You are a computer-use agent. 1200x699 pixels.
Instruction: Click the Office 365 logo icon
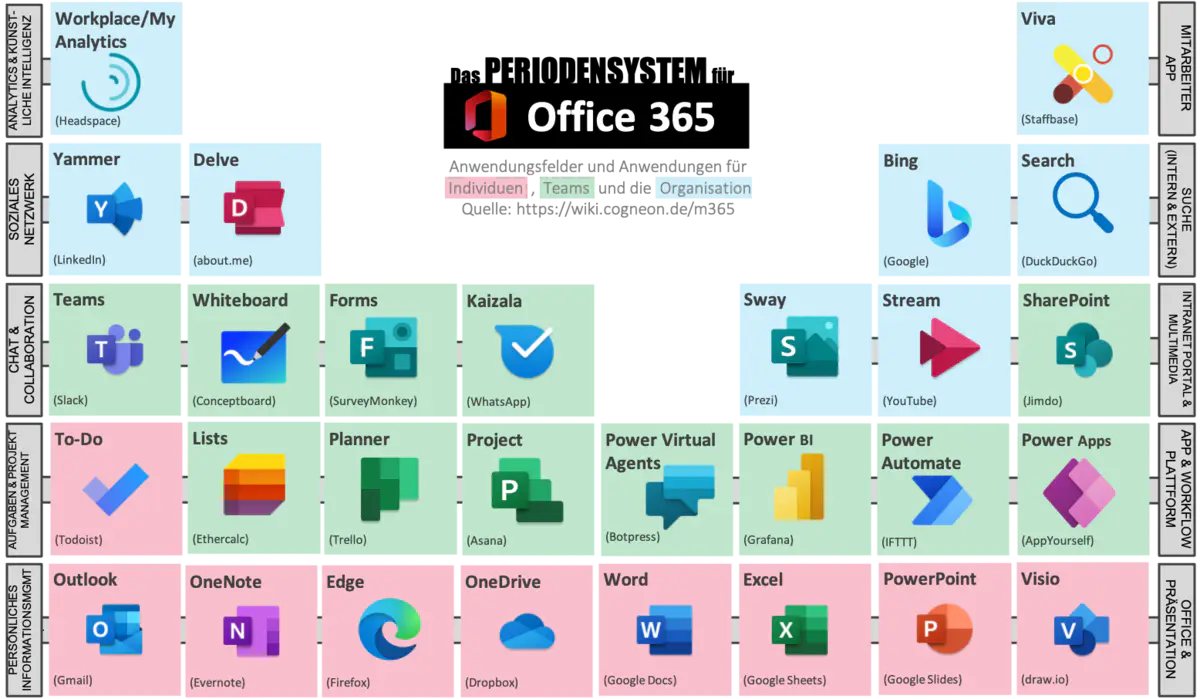485,116
